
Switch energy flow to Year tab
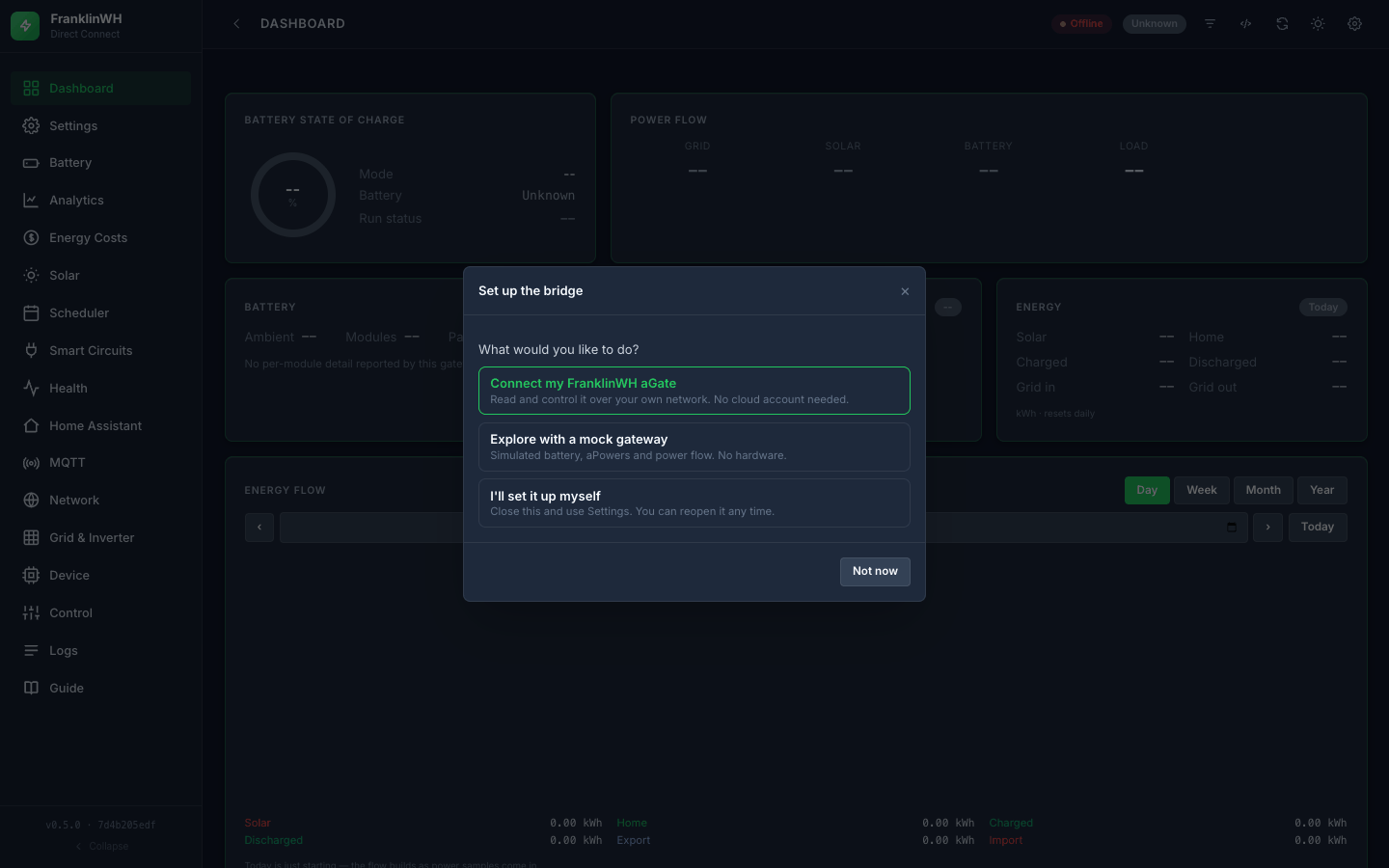[1321, 490]
